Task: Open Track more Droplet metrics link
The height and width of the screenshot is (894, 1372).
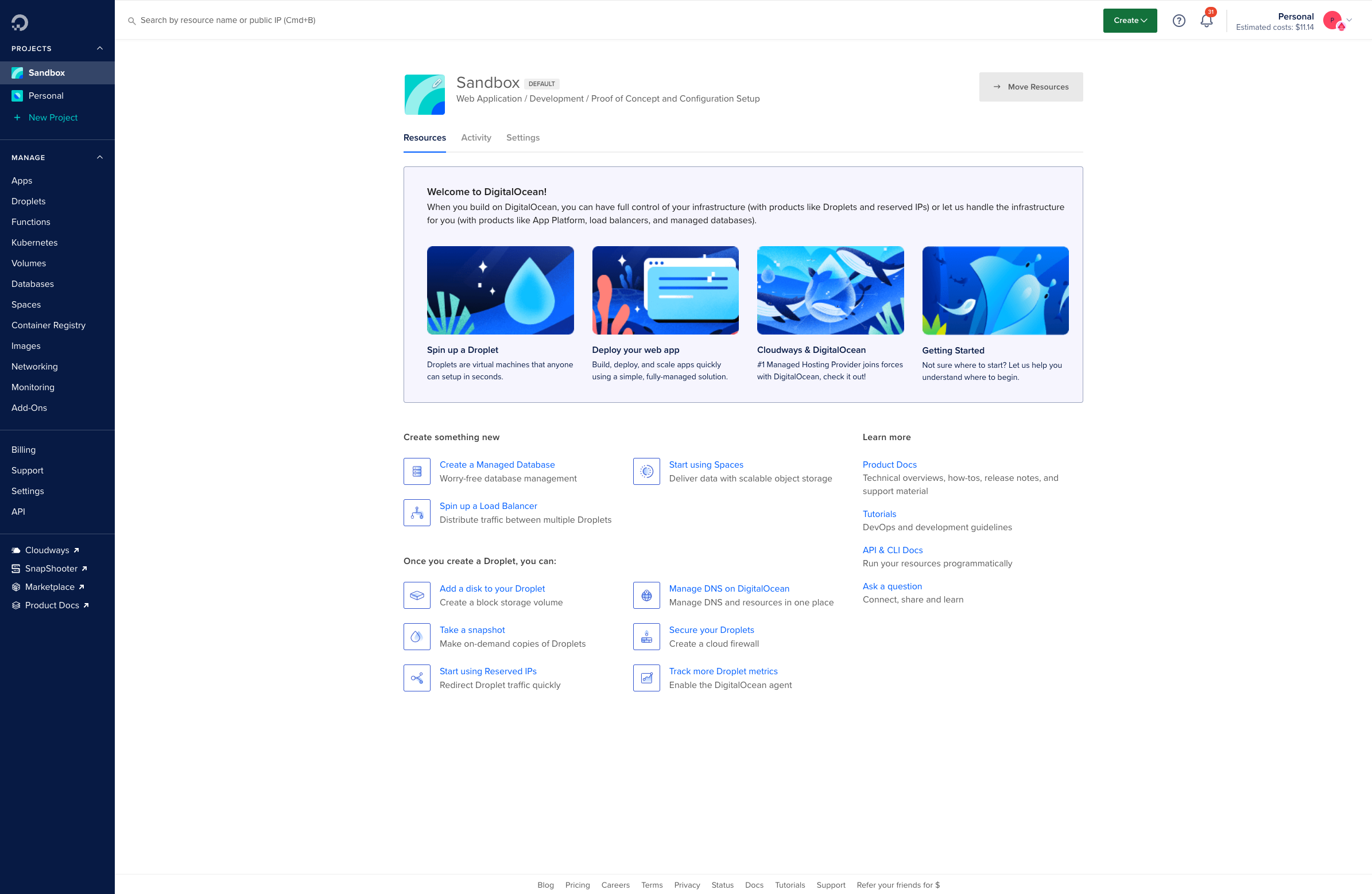Action: (x=723, y=671)
